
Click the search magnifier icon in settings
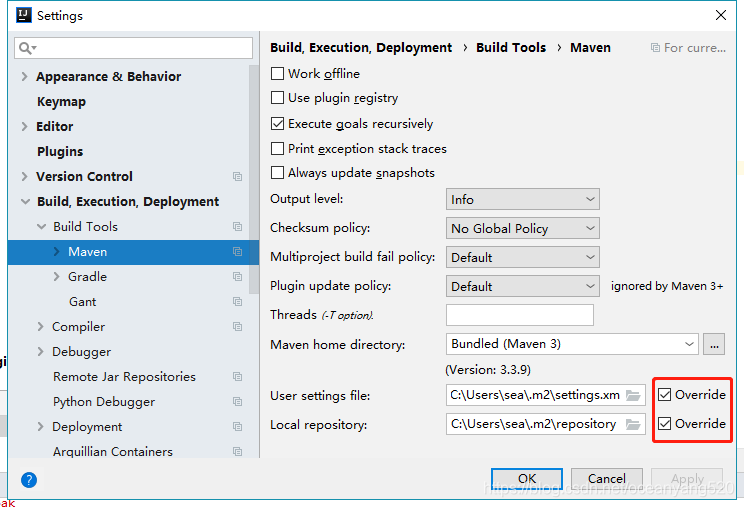[28, 48]
